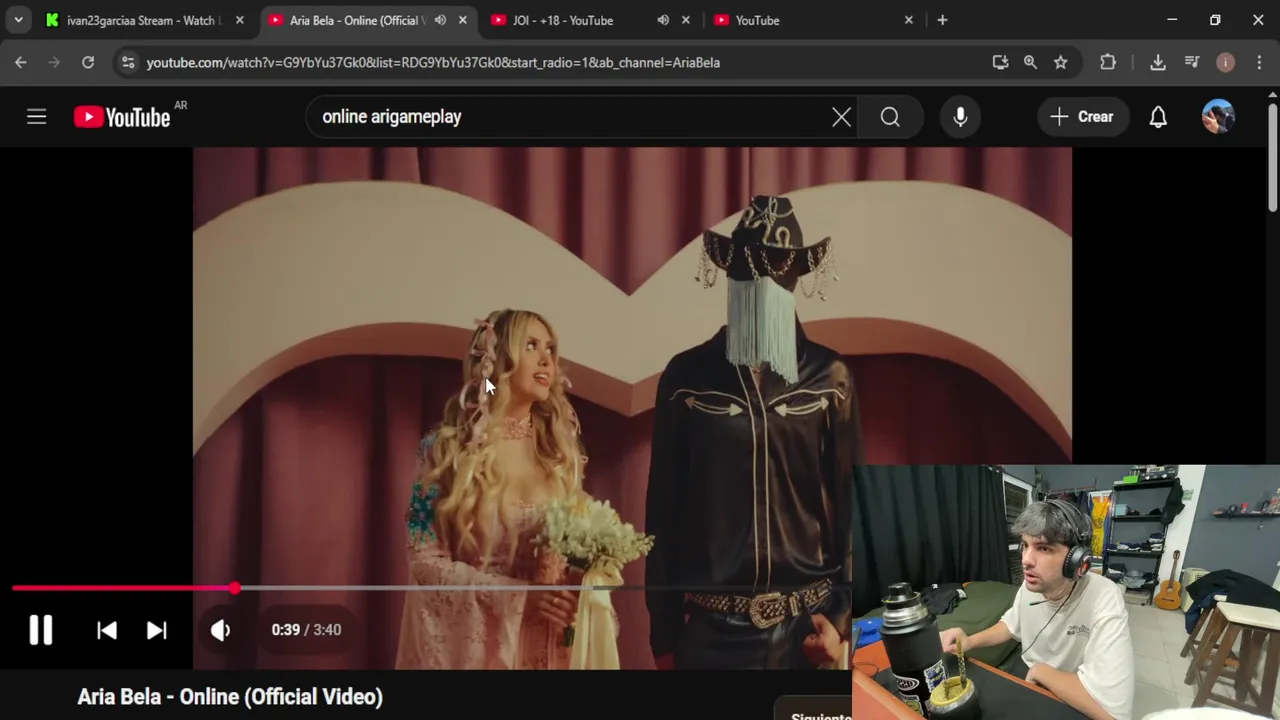This screenshot has height=720, width=1280.
Task: Open a new browser tab
Action: click(x=942, y=20)
